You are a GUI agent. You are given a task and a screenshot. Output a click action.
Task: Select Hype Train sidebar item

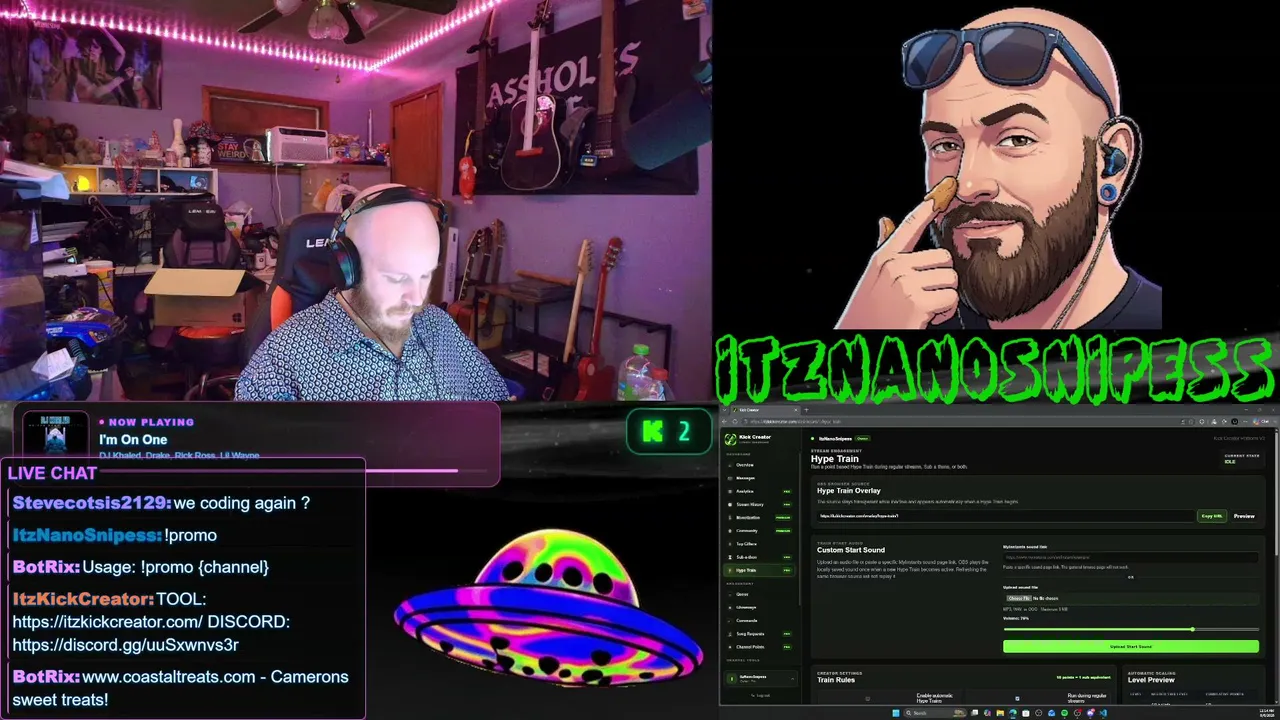(760, 570)
